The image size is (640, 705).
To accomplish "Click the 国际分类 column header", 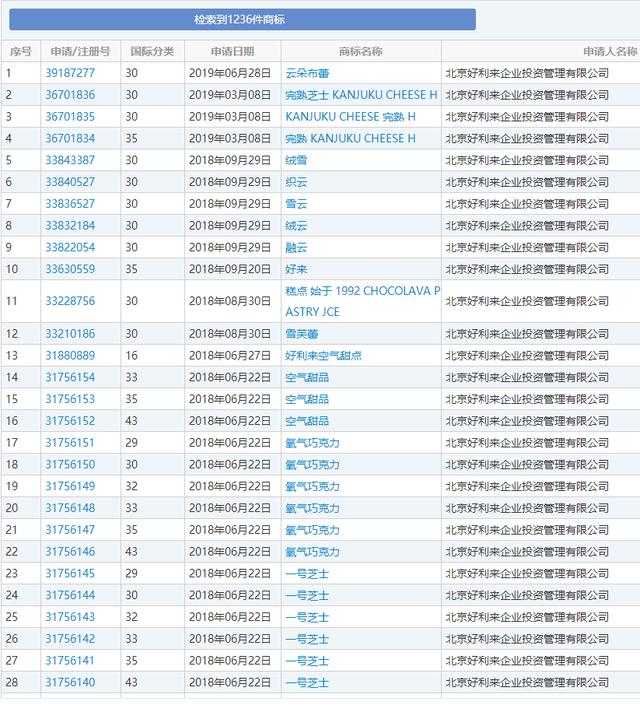I will click(152, 51).
